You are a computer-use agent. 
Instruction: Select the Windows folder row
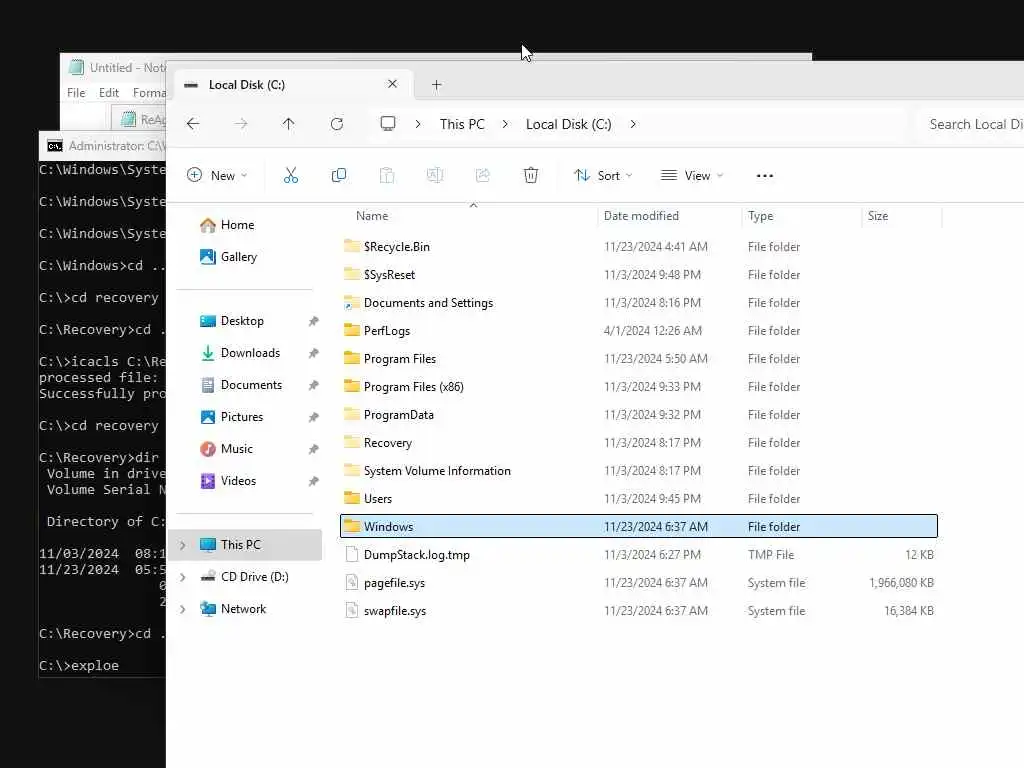coord(639,526)
